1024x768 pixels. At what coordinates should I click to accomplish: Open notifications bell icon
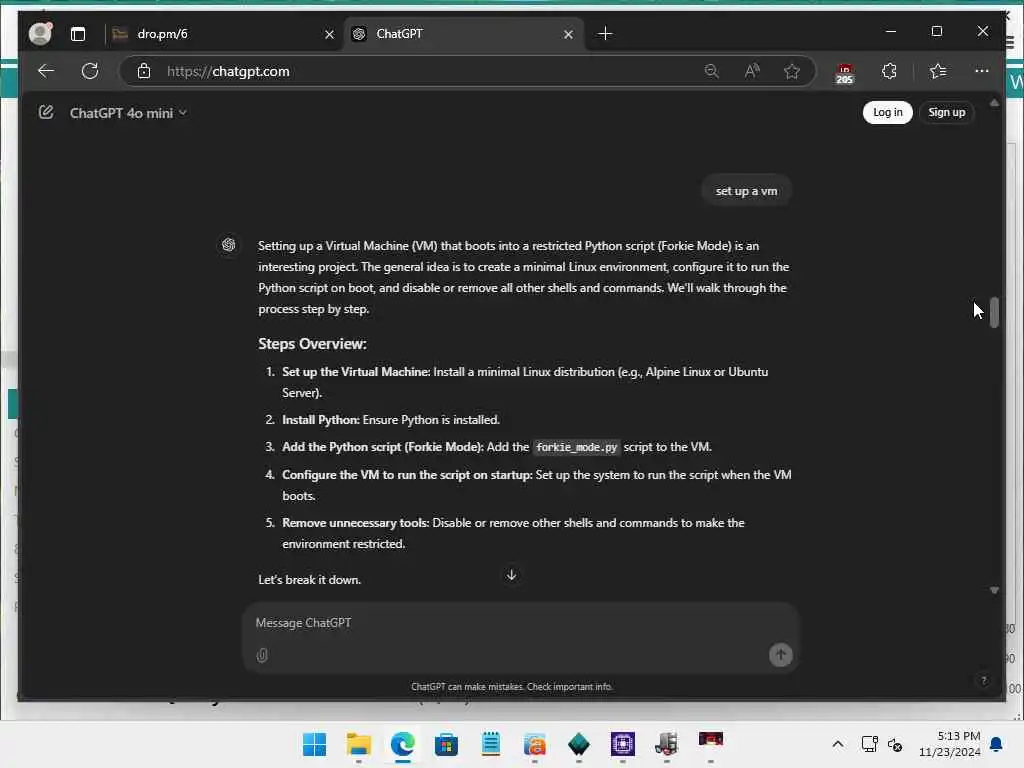coord(997,744)
